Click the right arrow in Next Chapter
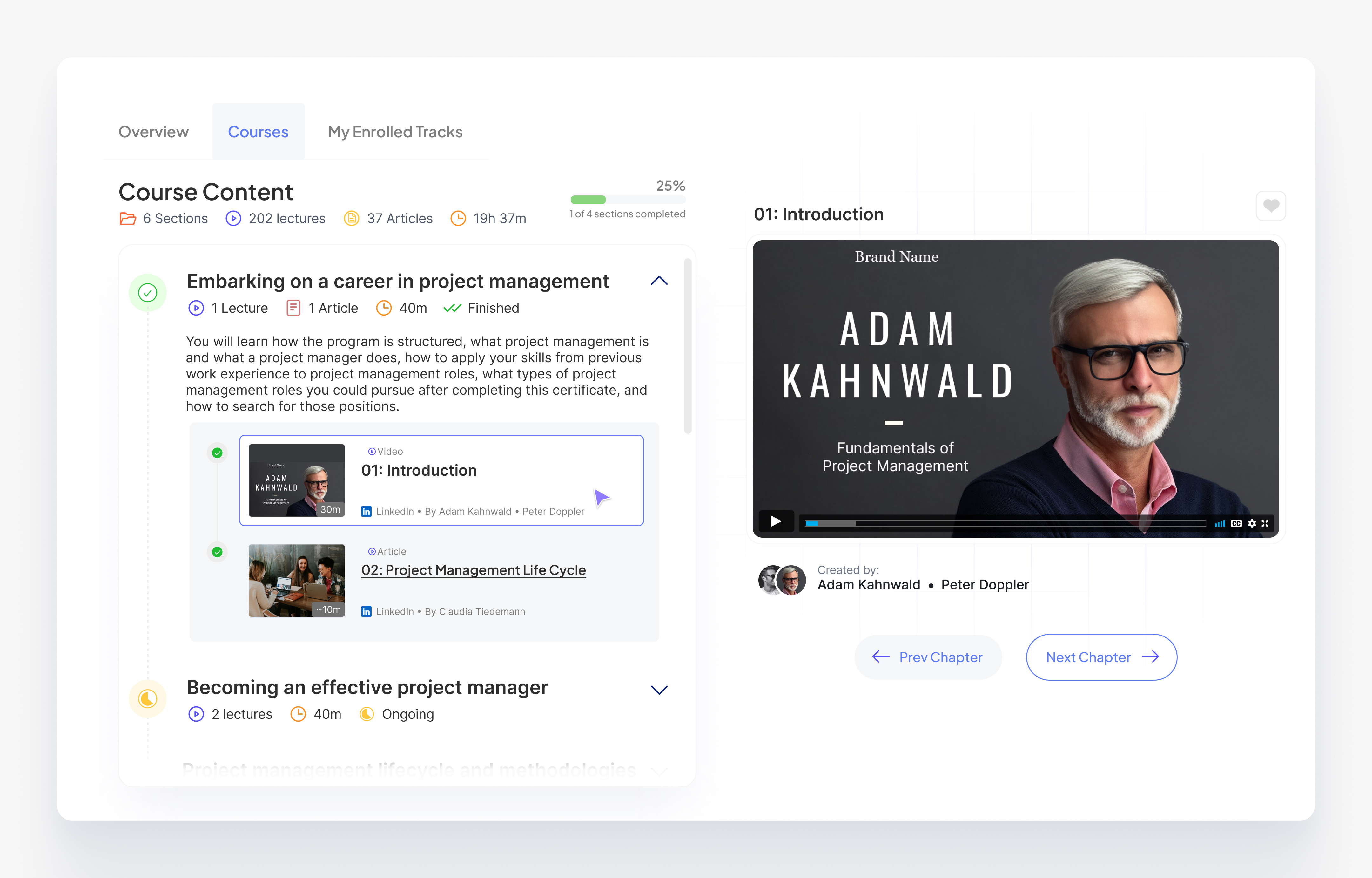 pyautogui.click(x=1150, y=657)
